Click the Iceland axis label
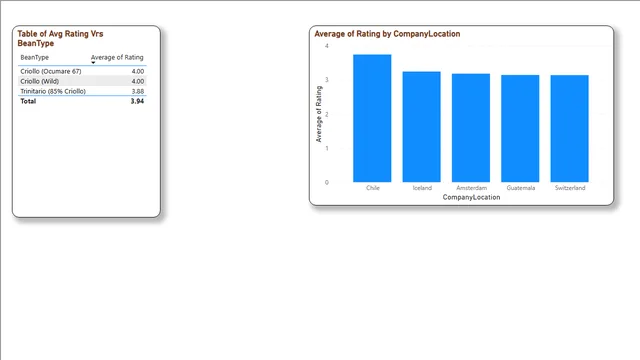Viewport: 640px width, 360px height. [422, 188]
